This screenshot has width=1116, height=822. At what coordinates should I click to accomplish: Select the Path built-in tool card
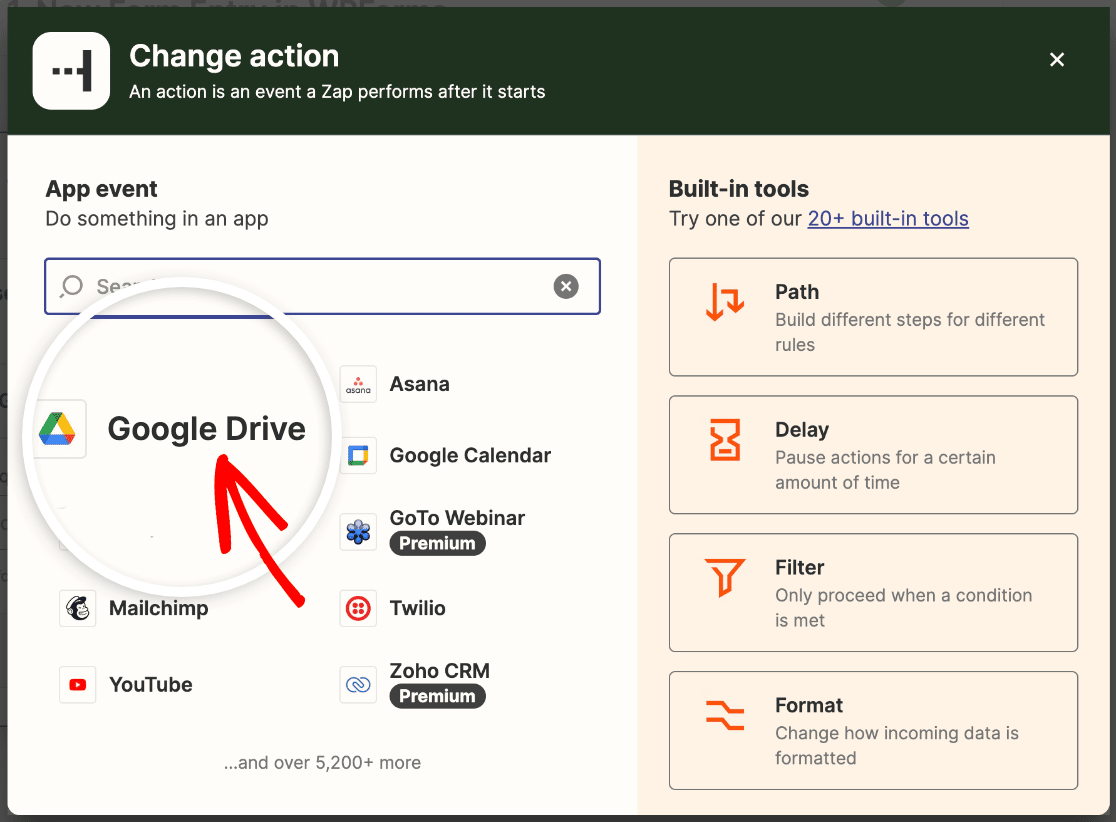point(873,317)
